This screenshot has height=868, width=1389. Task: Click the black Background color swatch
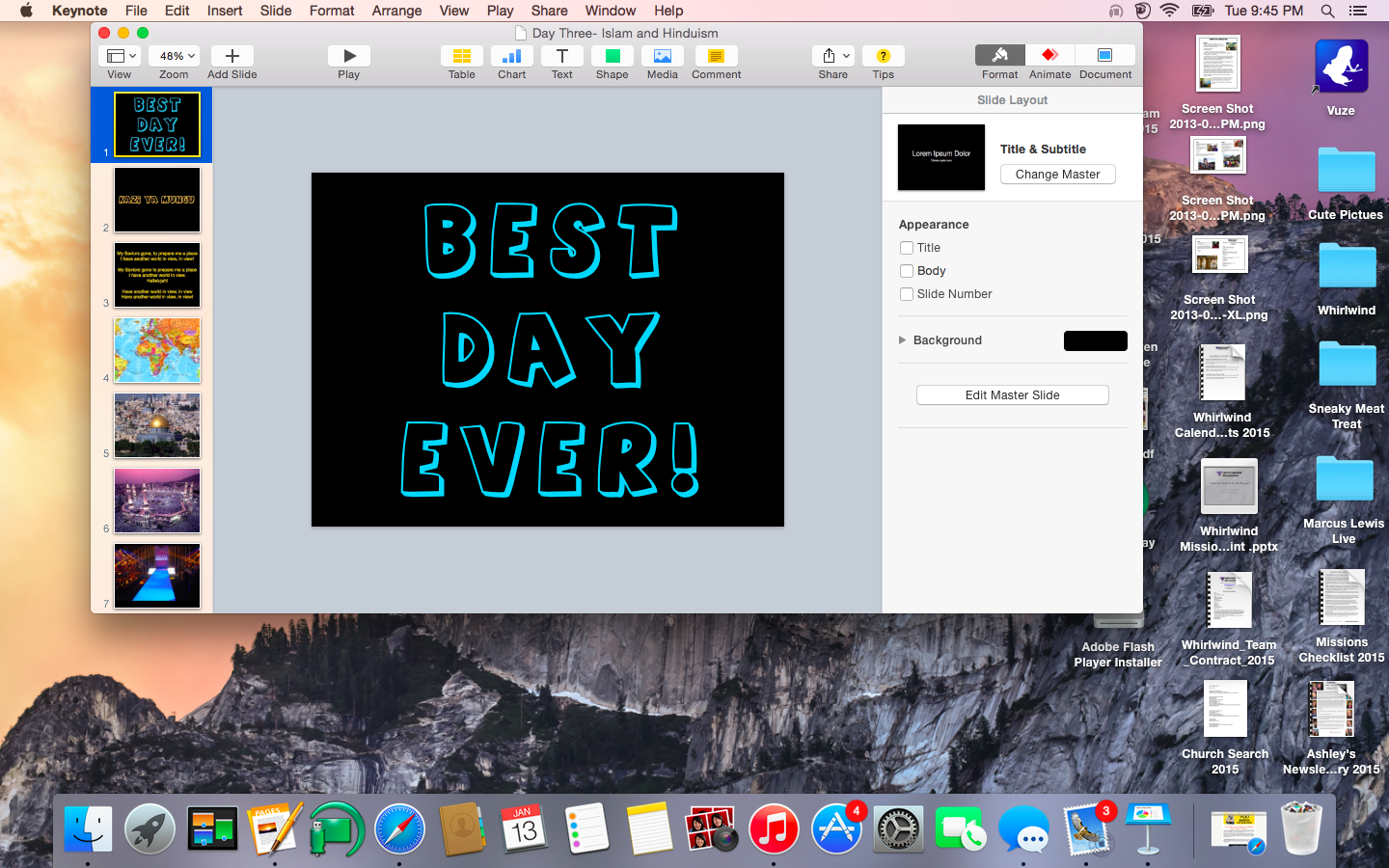1095,340
